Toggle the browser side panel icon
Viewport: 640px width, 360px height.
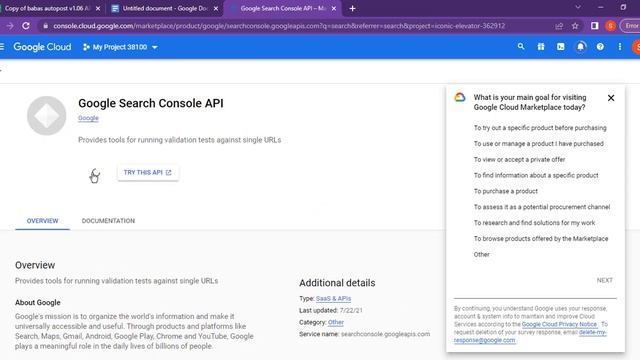595,26
